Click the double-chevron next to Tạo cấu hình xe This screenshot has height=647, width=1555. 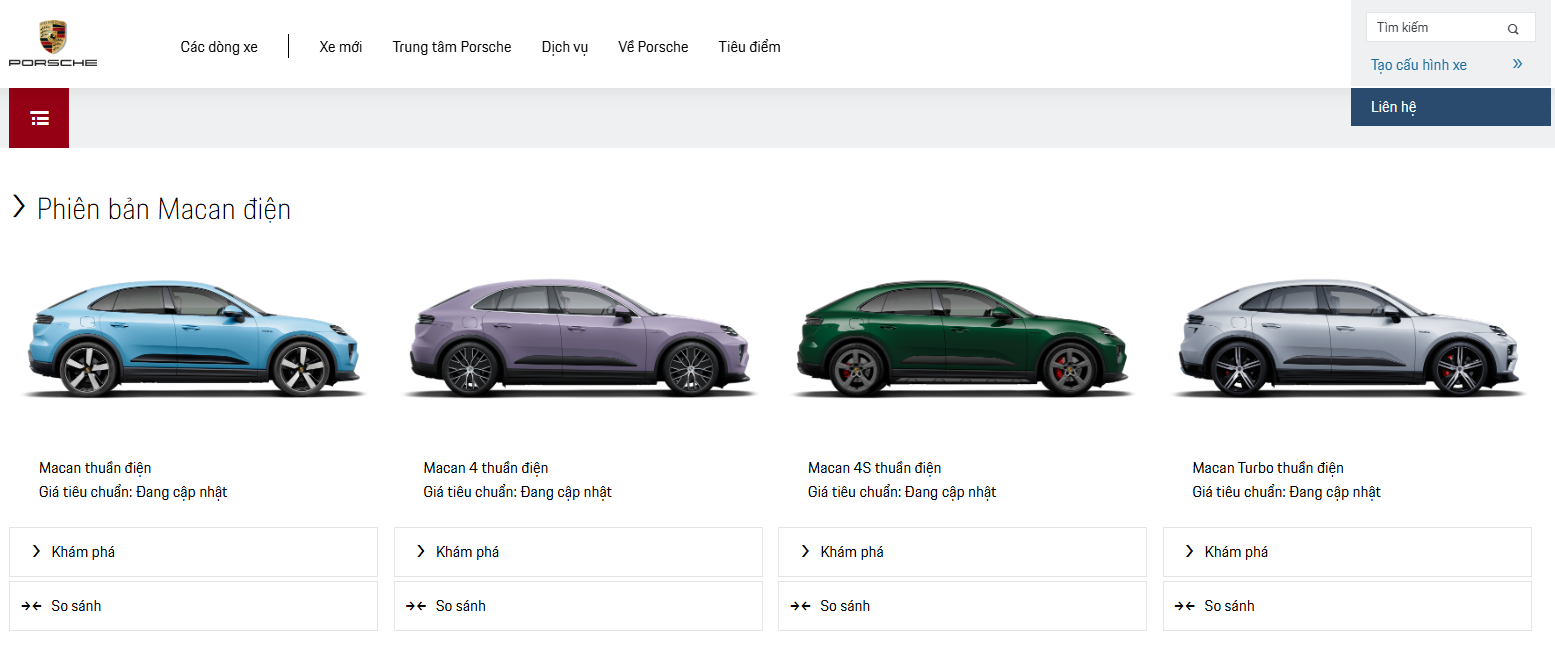click(x=1517, y=63)
